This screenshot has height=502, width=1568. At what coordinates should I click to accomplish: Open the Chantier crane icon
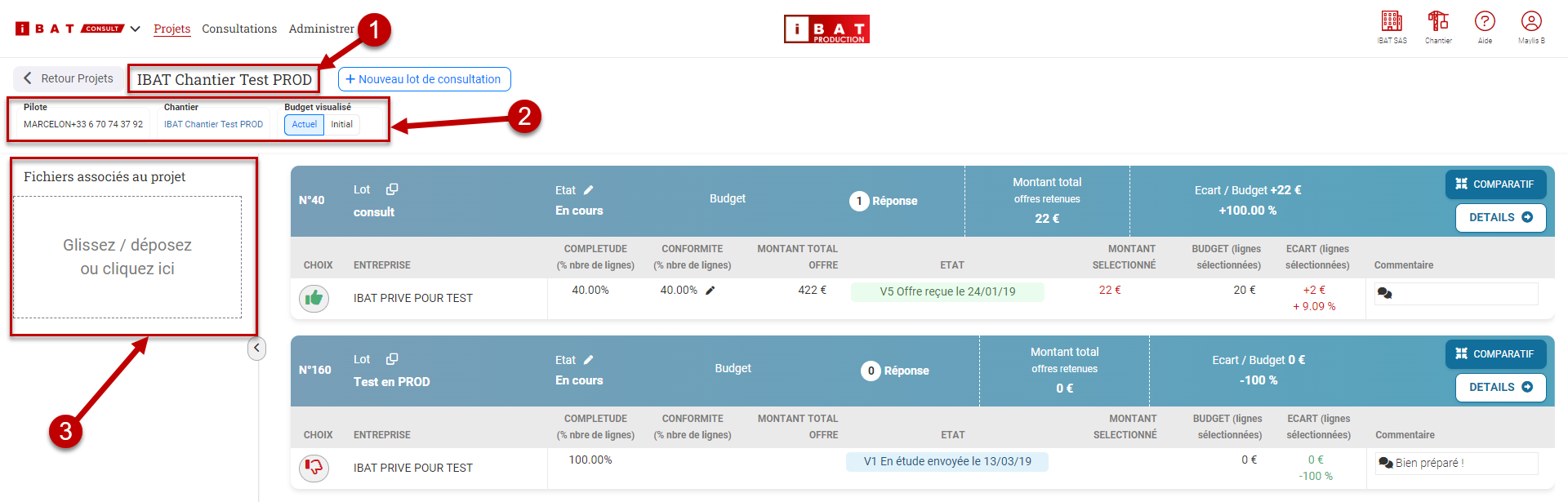(x=1438, y=22)
